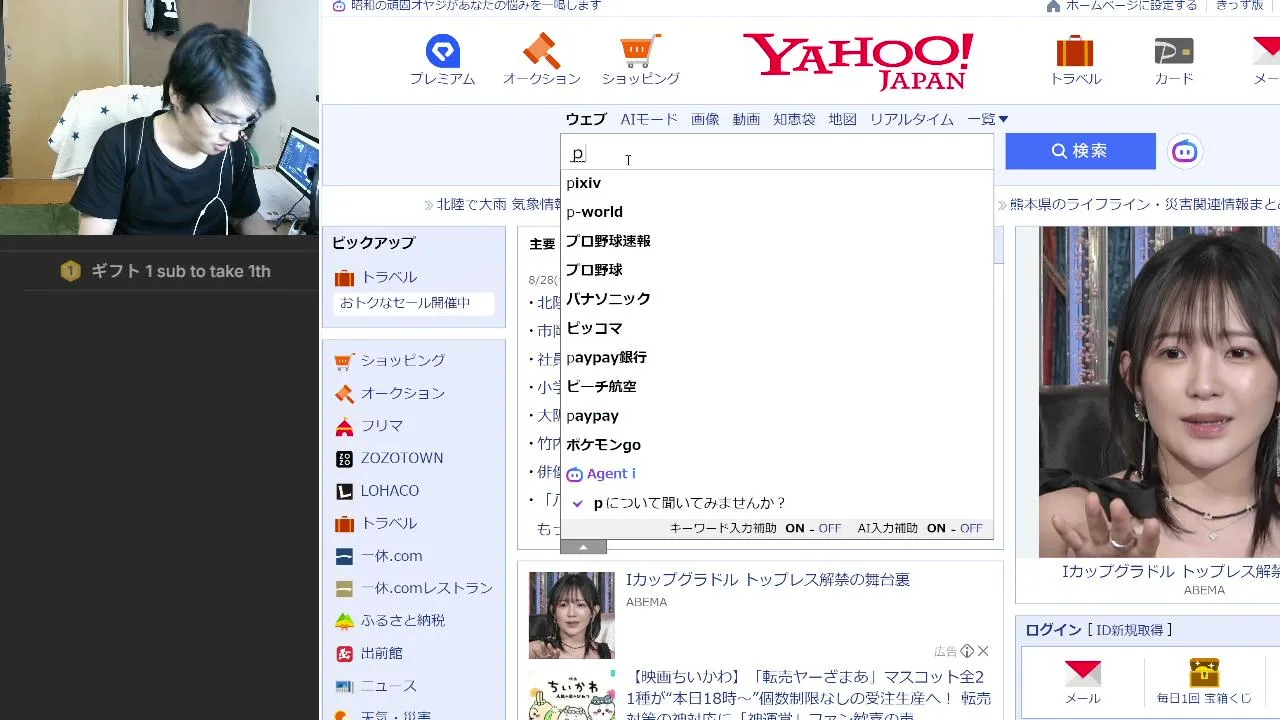Open the ABEMA video thumbnail in news feed
Image resolution: width=1280 pixels, height=720 pixels.
click(x=572, y=615)
